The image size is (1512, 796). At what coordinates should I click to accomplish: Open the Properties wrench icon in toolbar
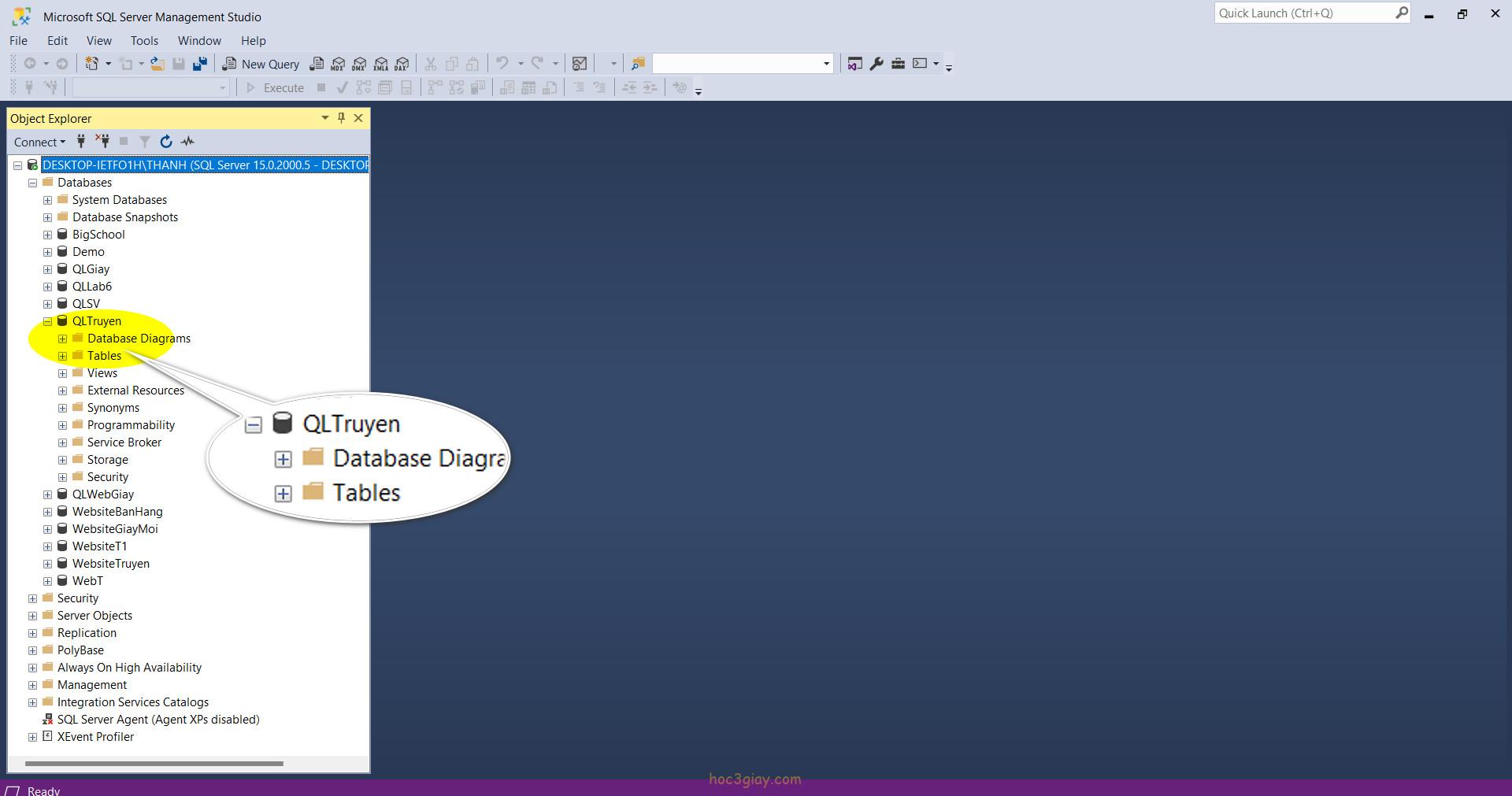[x=876, y=64]
